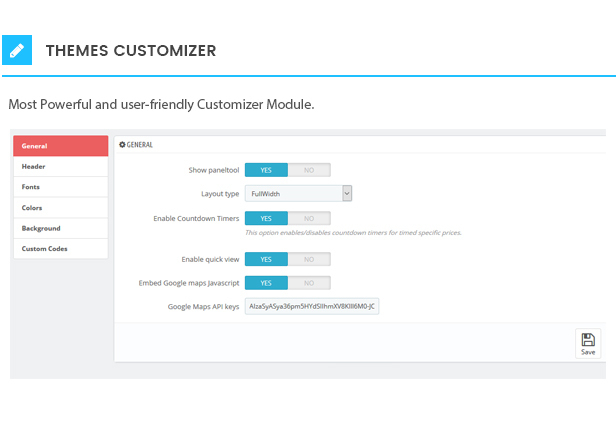The height and width of the screenshot is (424, 616).
Task: Click the Google Maps API keys field
Action: pos(312,306)
